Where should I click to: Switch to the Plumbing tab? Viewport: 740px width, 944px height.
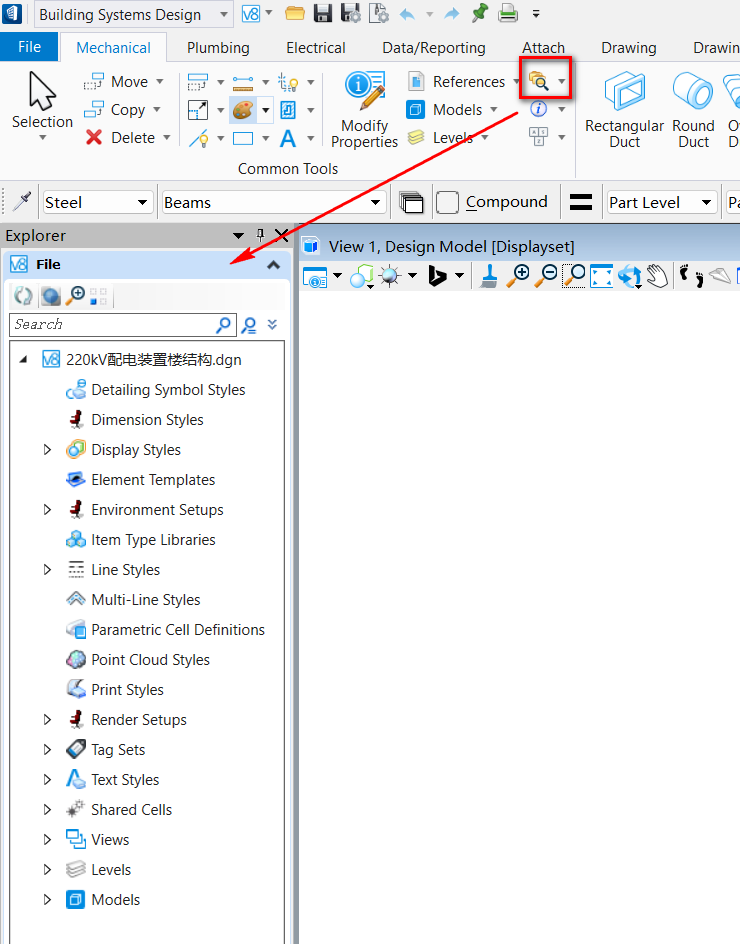[218, 48]
